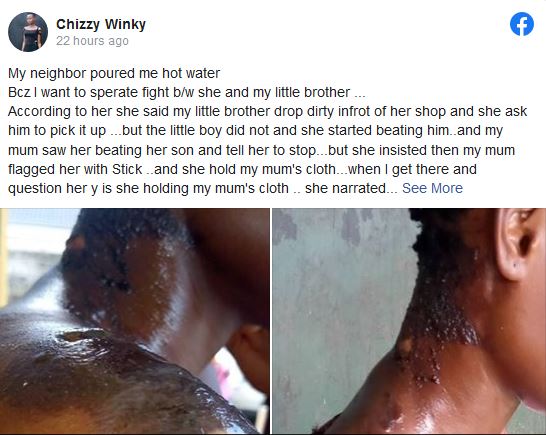The height and width of the screenshot is (435, 546).
Task: Click the ear in the right photo
Action: point(517,244)
